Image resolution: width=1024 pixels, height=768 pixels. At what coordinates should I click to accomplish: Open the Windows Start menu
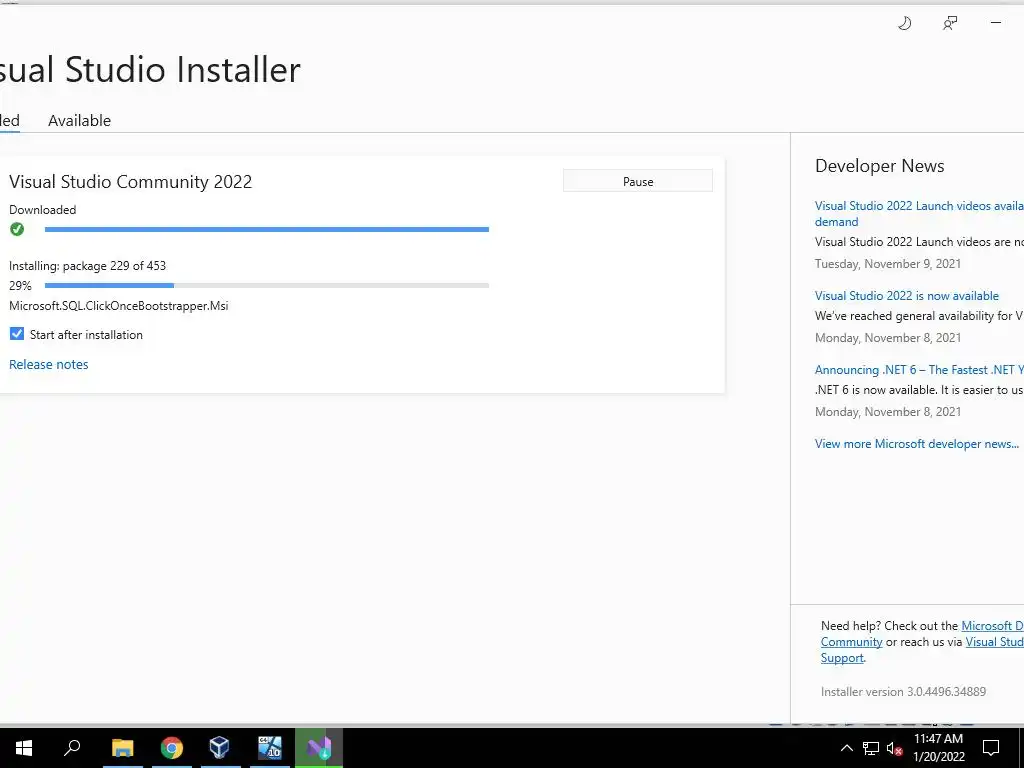[x=24, y=748]
